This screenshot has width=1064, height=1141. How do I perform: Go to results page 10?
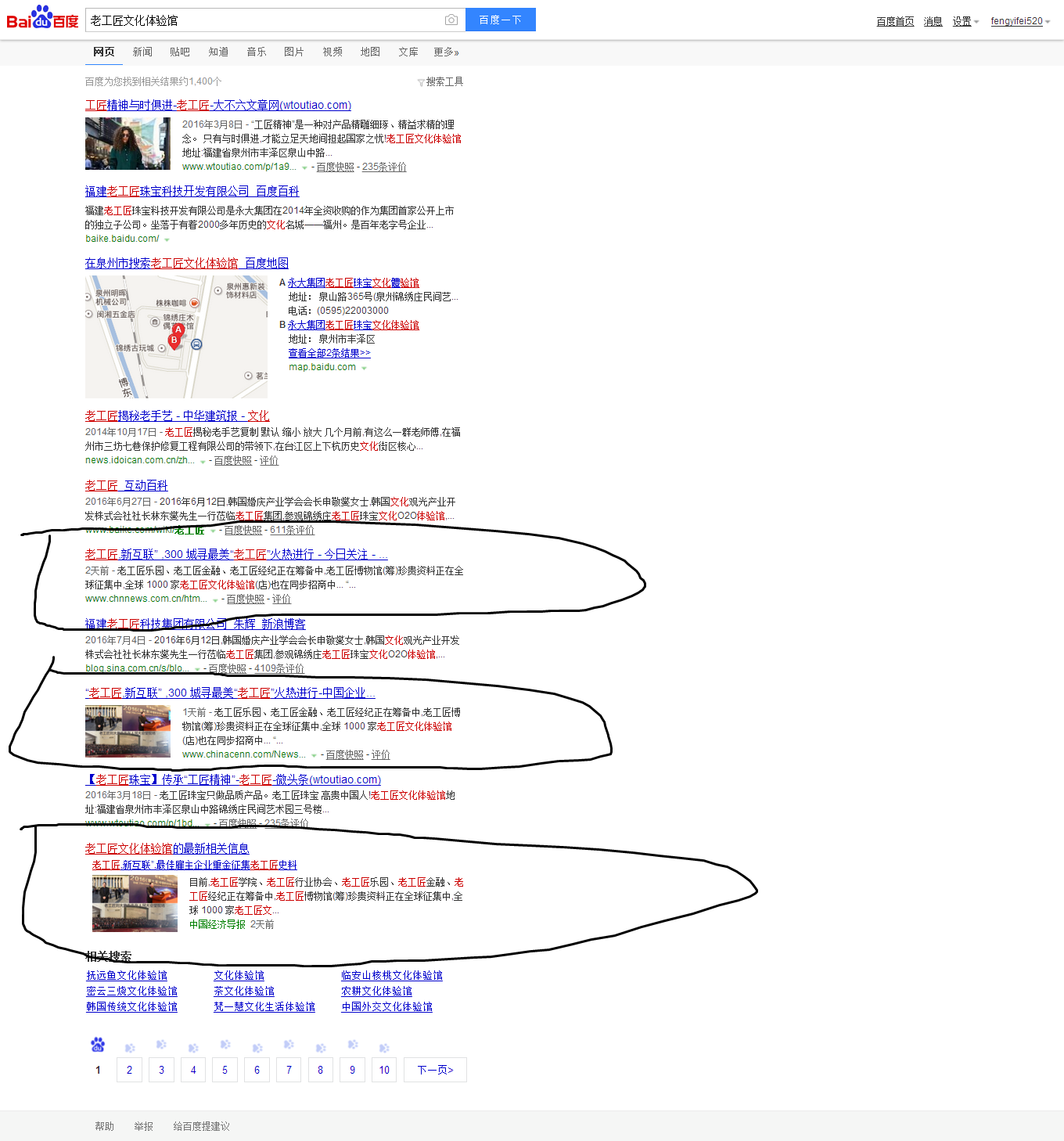[384, 1070]
